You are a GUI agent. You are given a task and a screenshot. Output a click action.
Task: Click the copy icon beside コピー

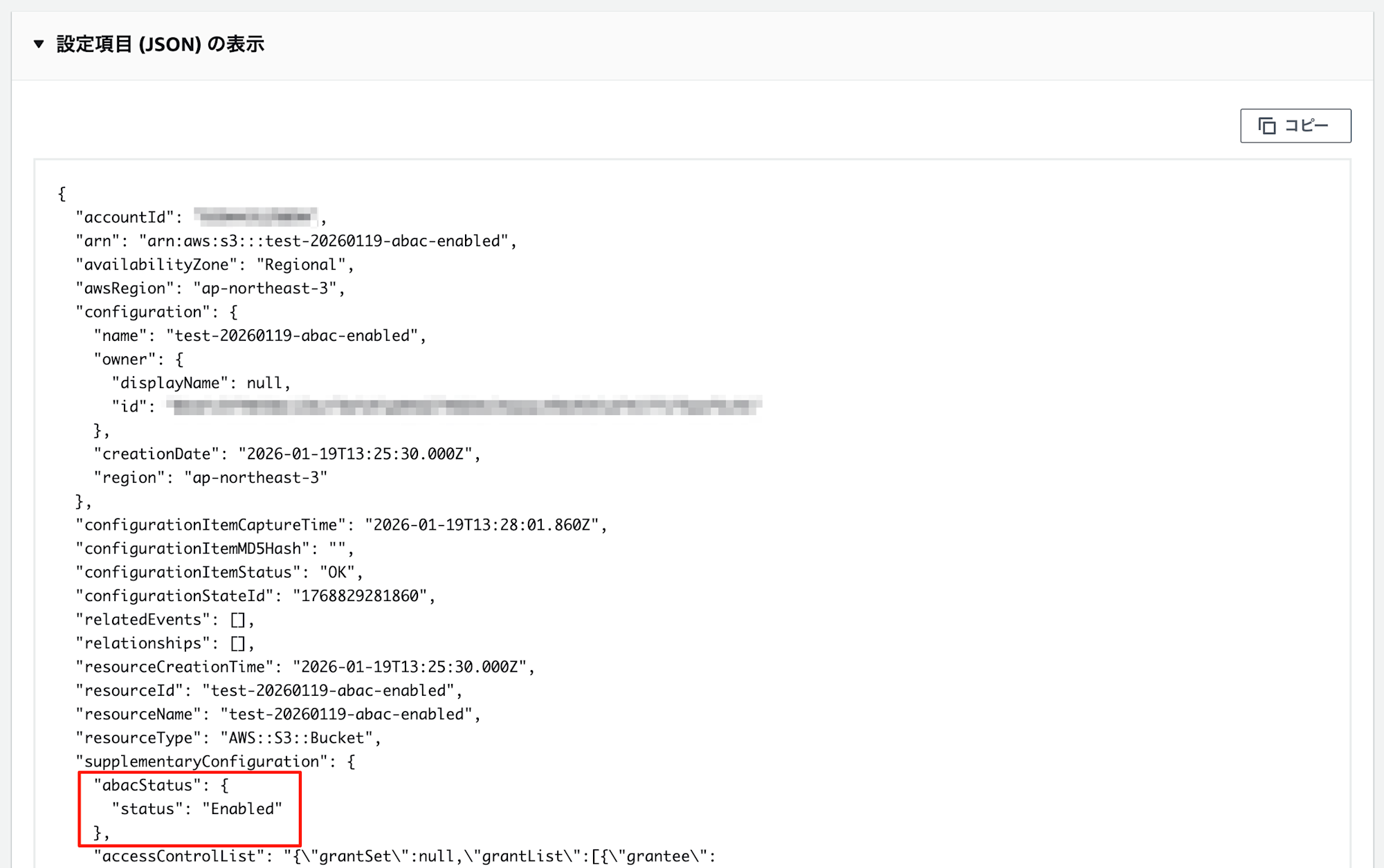click(x=1266, y=126)
